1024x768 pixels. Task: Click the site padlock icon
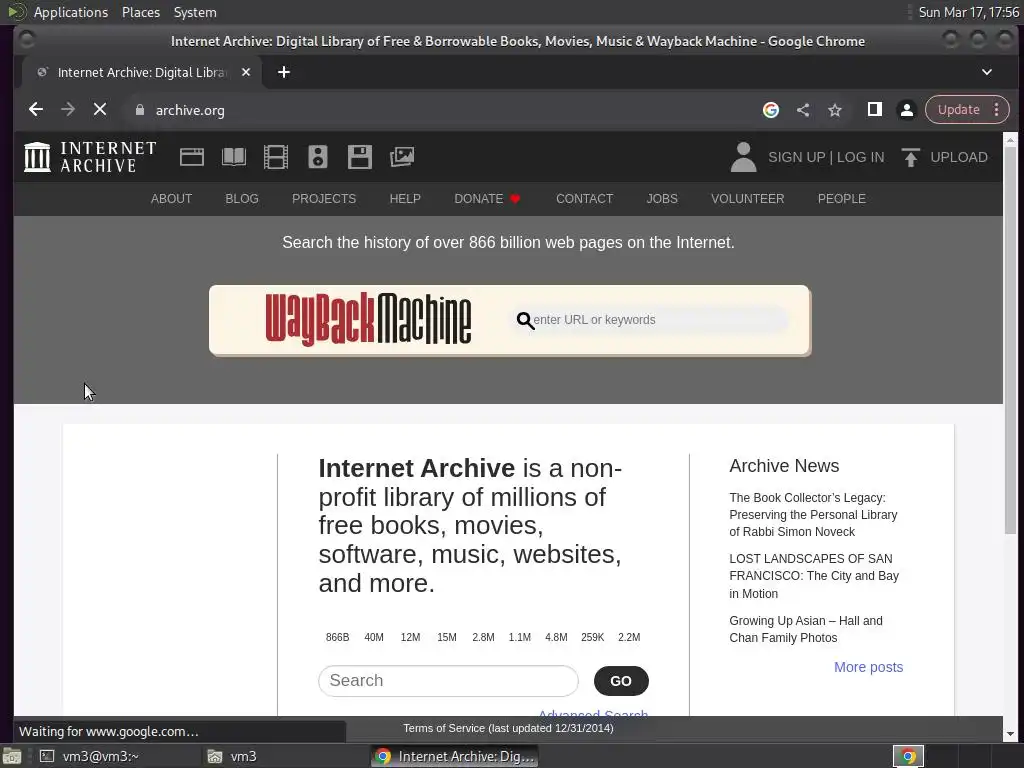[140, 110]
